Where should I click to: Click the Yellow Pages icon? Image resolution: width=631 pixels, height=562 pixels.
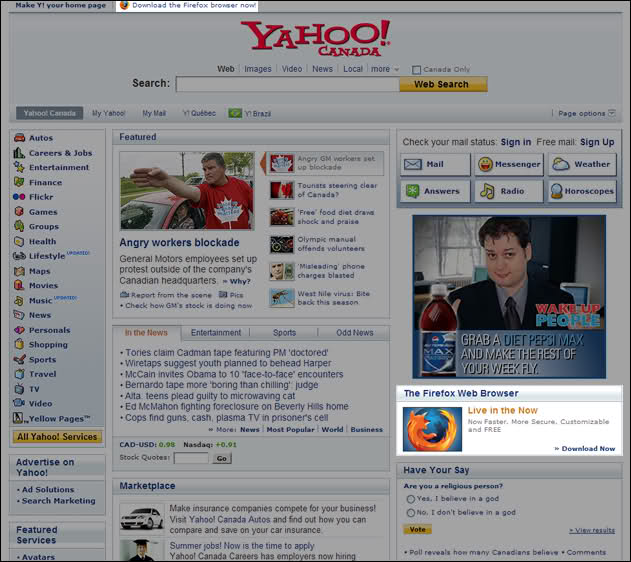19,418
